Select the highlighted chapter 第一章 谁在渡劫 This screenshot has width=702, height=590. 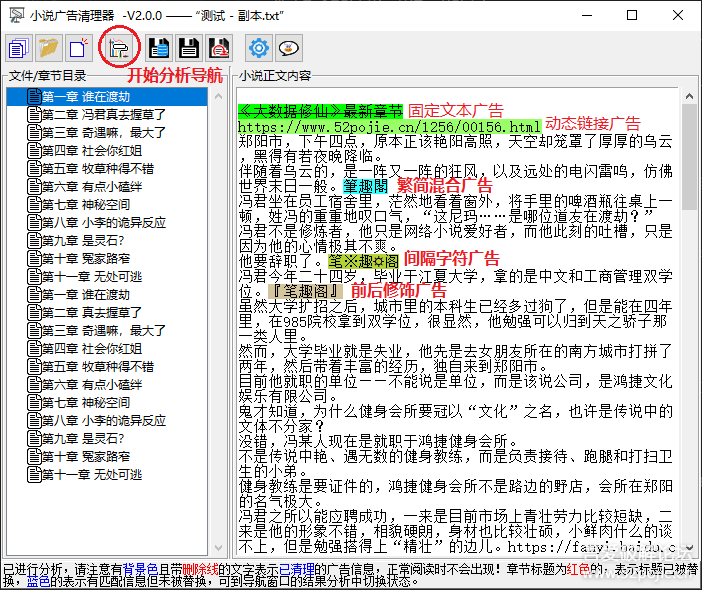click(x=107, y=97)
